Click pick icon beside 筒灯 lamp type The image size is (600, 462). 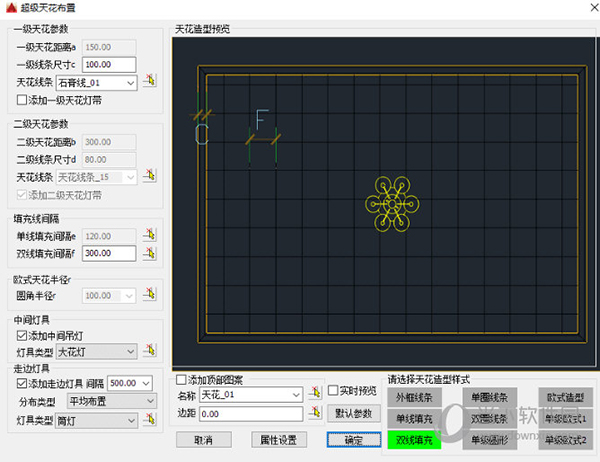pyautogui.click(x=150, y=420)
